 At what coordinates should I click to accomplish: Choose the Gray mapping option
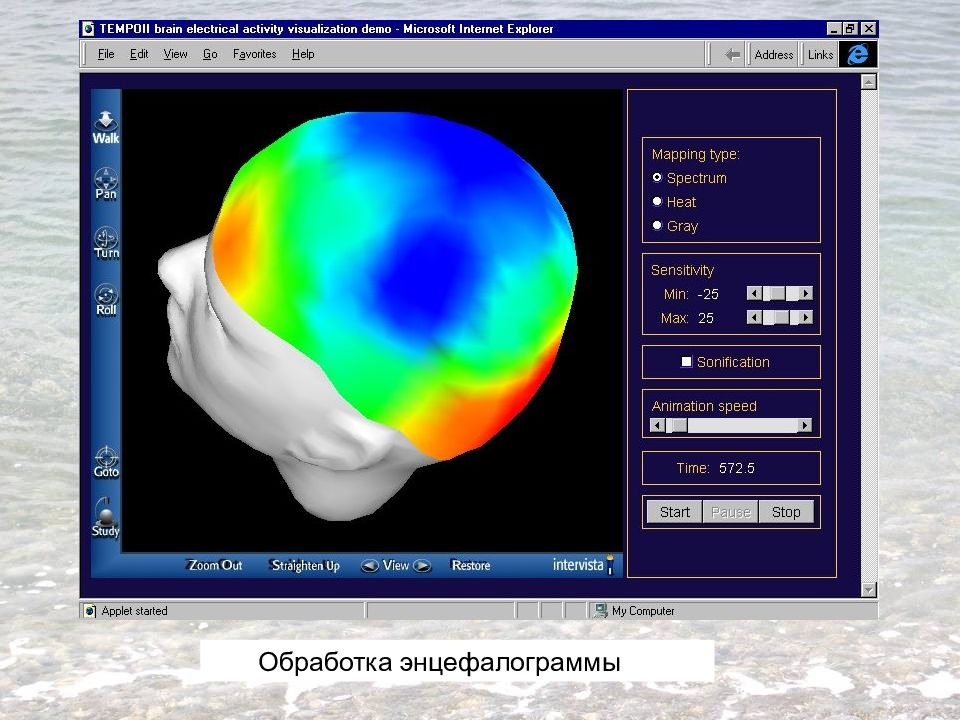(658, 225)
